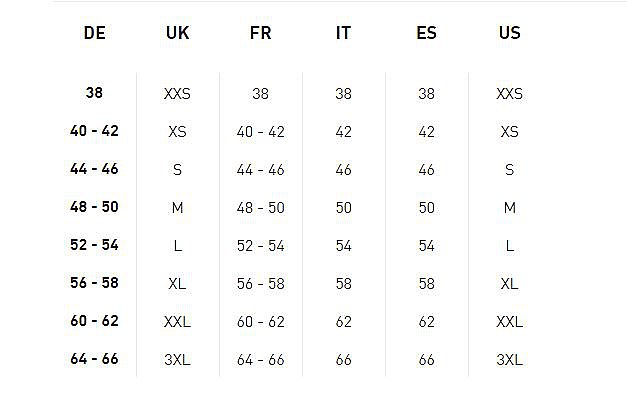Click the IT column header
627x393 pixels.
[343, 33]
